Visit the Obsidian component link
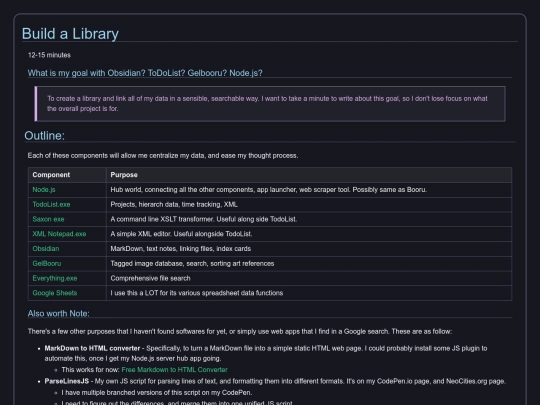The image size is (540, 405). click(x=46, y=249)
